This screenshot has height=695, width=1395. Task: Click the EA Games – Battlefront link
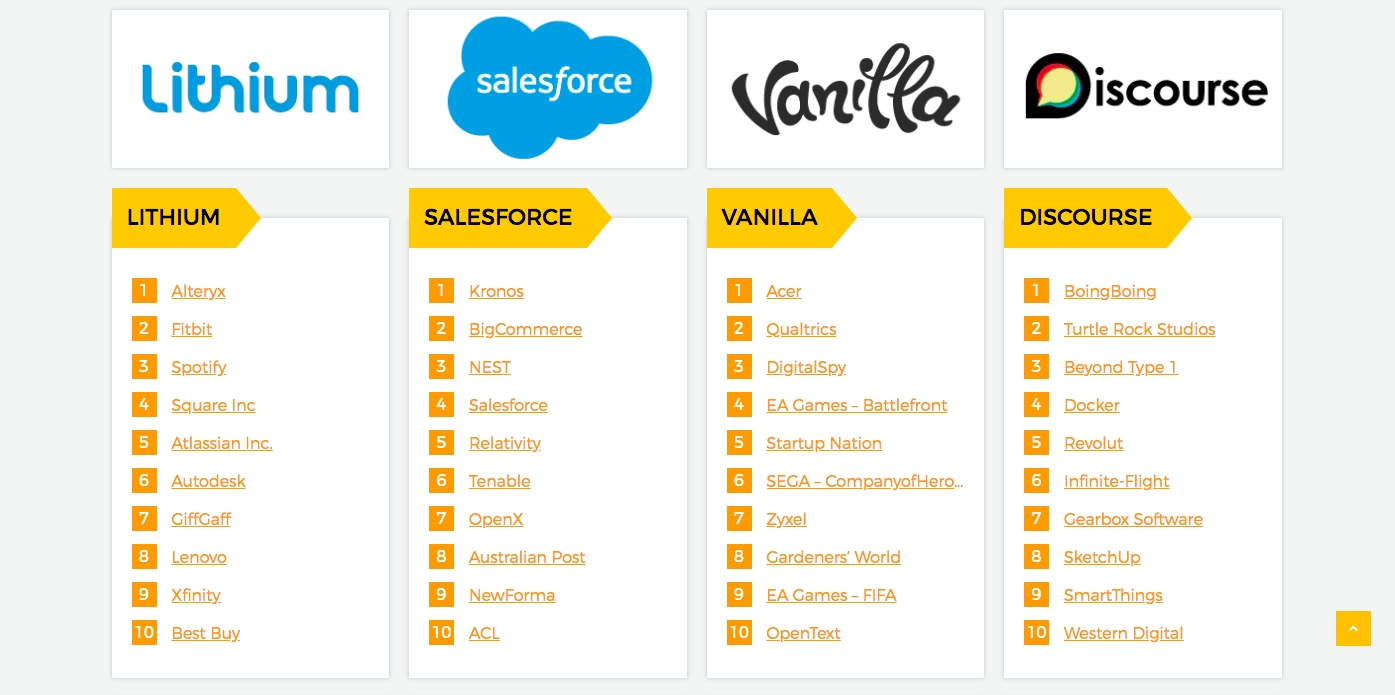(x=857, y=405)
